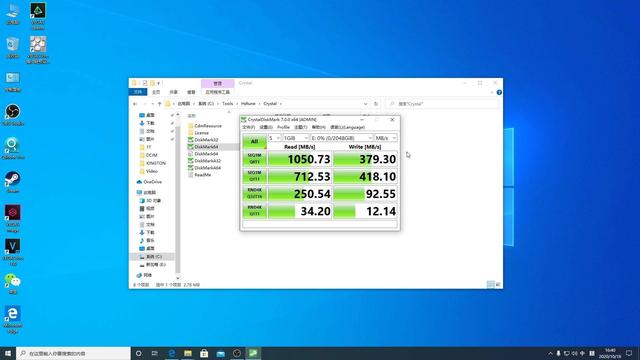Run the RND4K Q32T16 test
Viewport: 640px width, 360px height.
point(254,193)
